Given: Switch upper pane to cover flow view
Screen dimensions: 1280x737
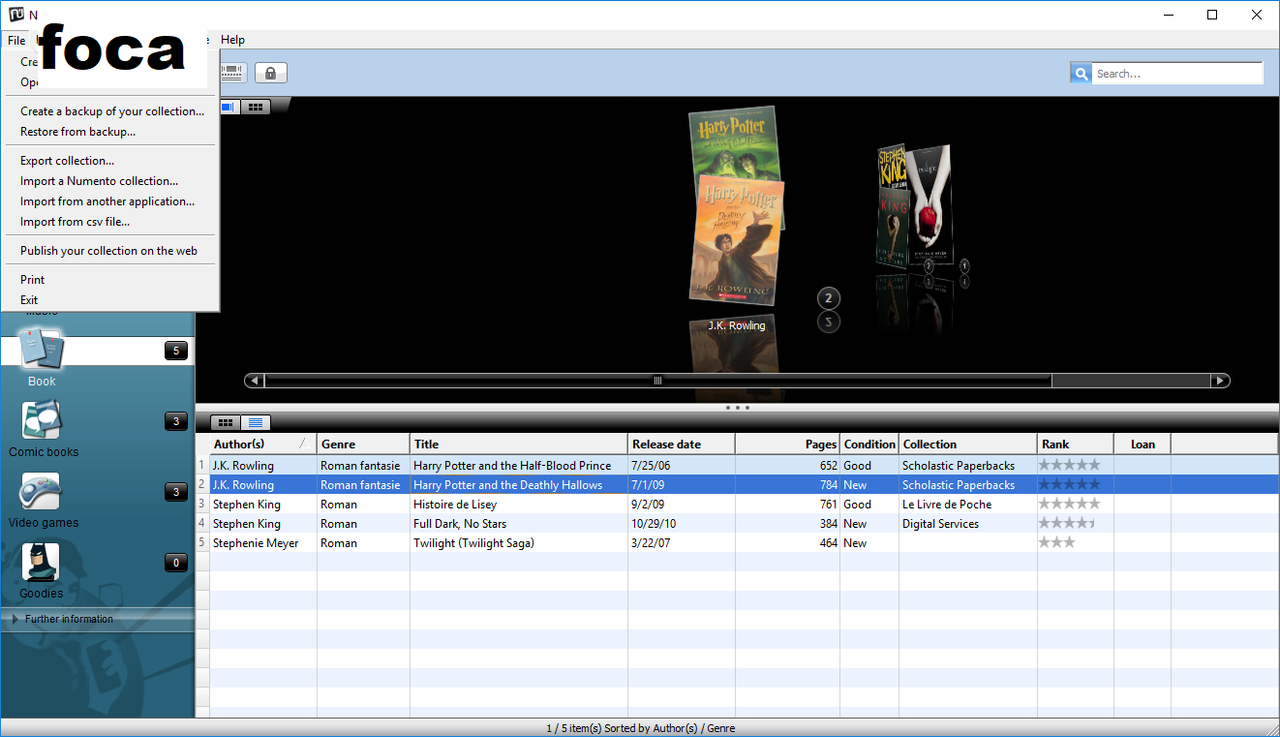Looking at the screenshot, I should pos(229,106).
